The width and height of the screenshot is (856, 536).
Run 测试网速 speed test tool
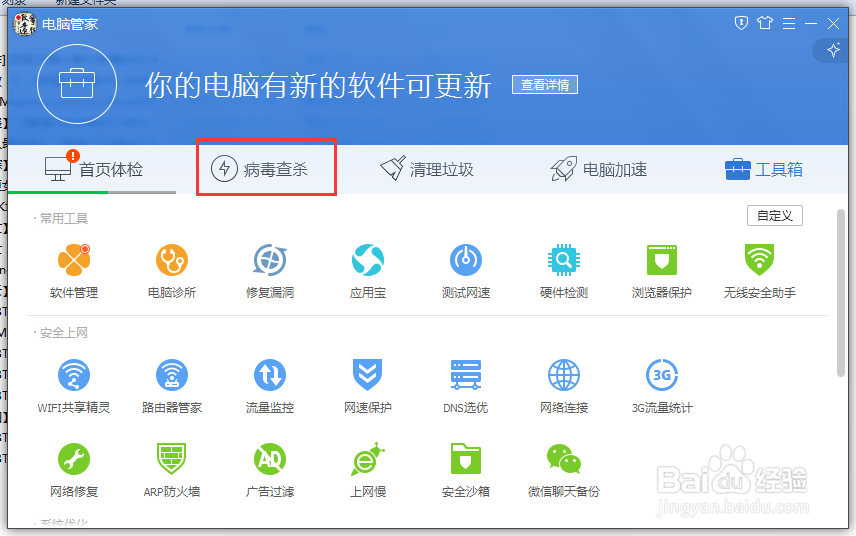pyautogui.click(x=466, y=271)
